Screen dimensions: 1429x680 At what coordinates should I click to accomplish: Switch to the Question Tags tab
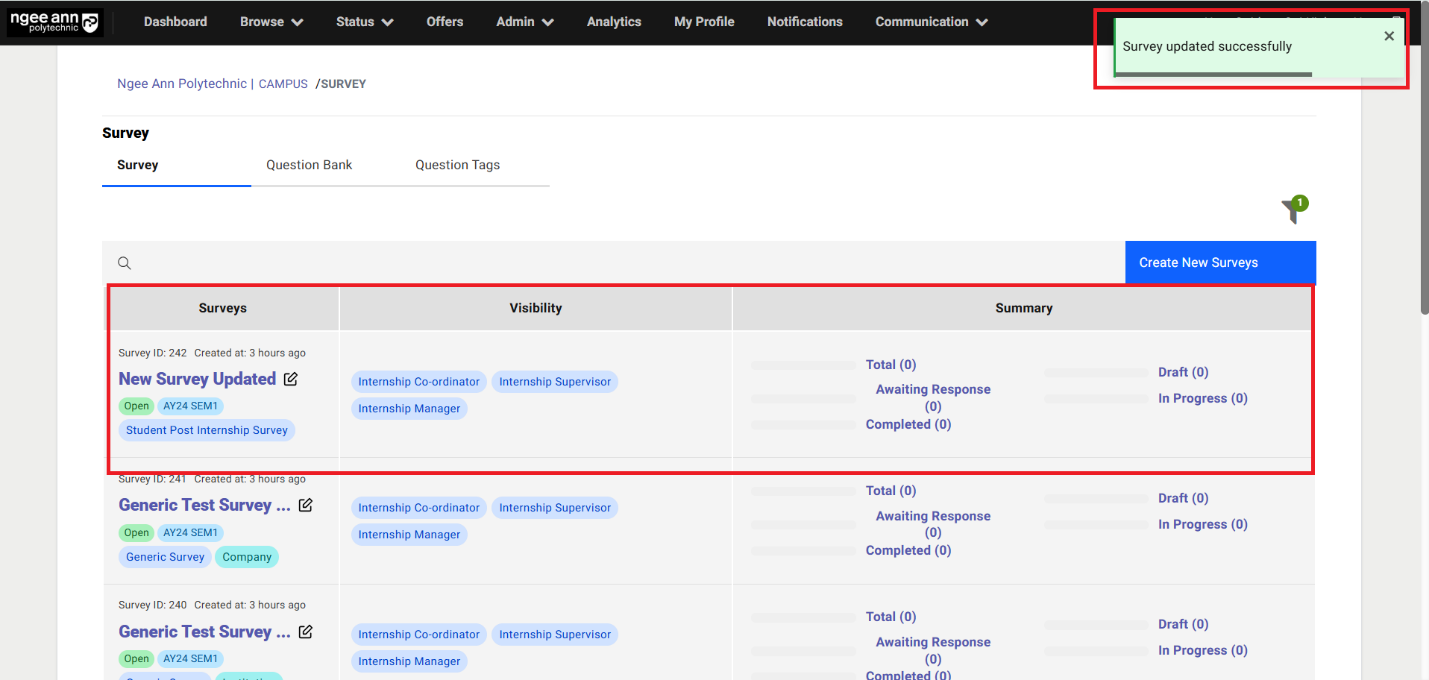point(457,165)
